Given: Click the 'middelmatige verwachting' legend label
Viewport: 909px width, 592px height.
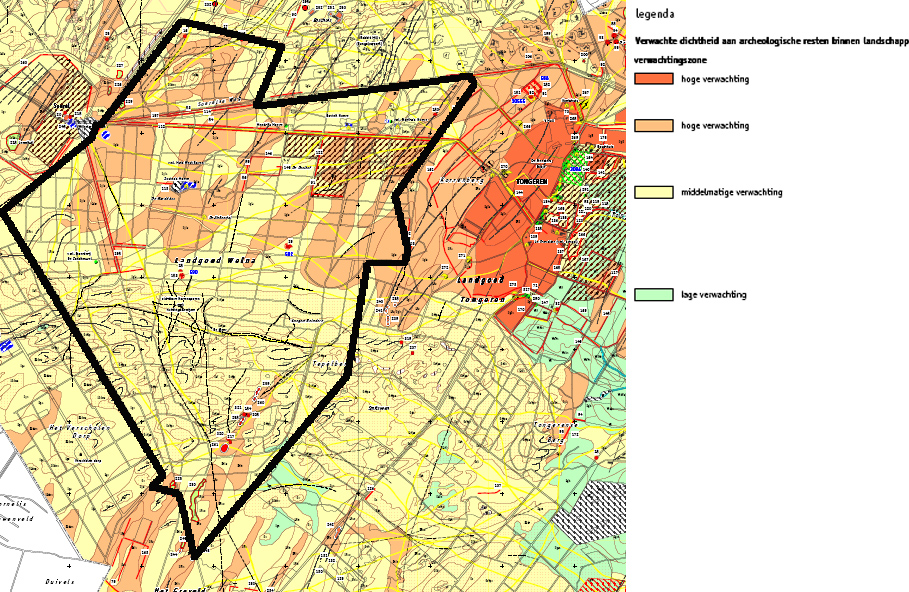Looking at the screenshot, I should (725, 193).
